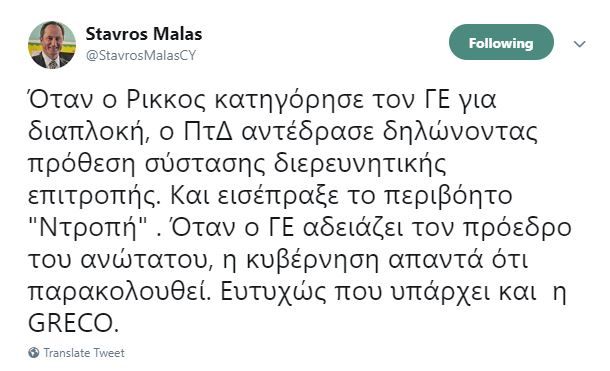This screenshot has width=610, height=371.
Task: Click the word διερευνητικής in third line
Action: click(360, 163)
